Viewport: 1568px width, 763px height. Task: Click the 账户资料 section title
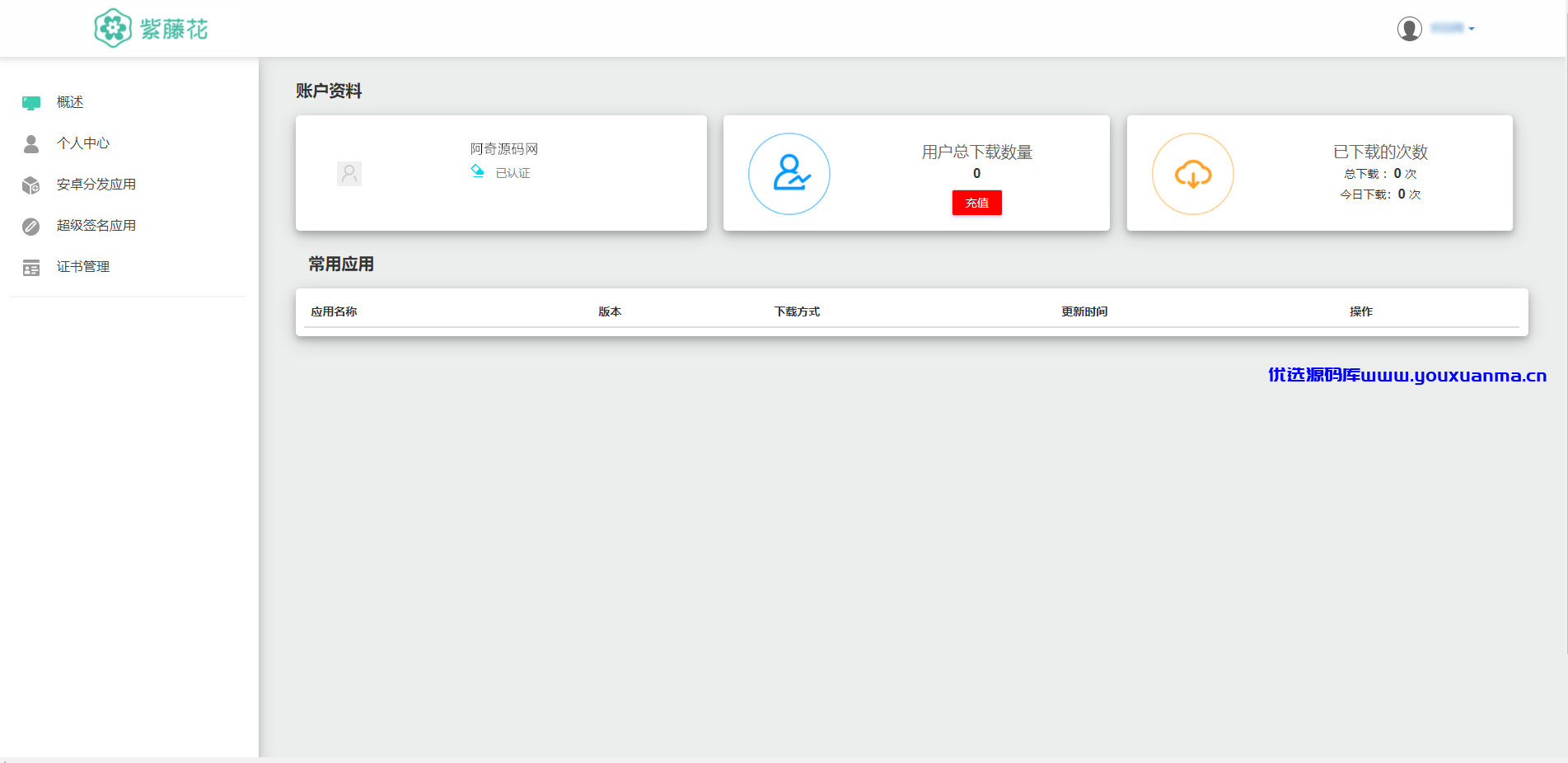click(x=329, y=91)
